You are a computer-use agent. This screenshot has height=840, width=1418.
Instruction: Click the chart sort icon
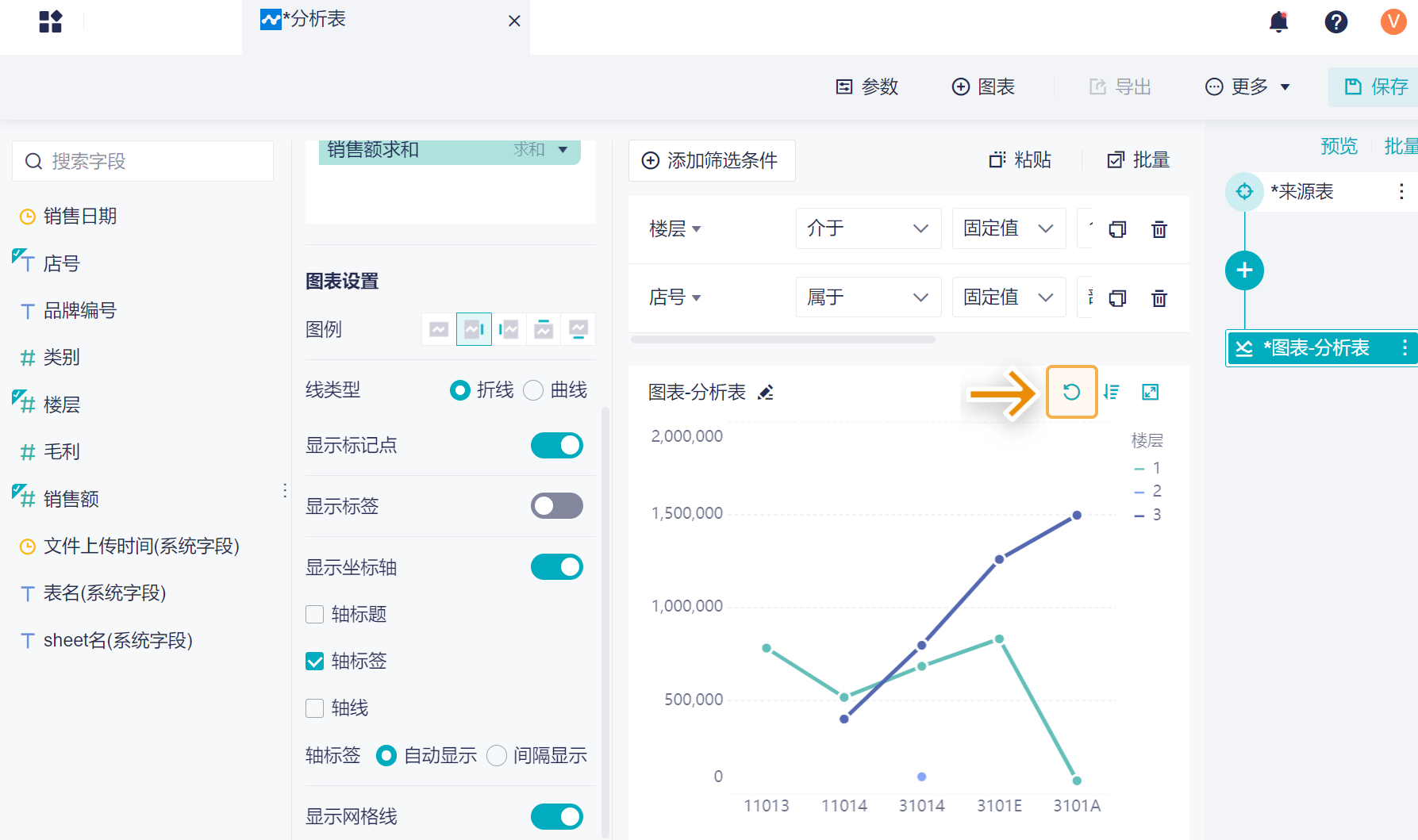1112,392
